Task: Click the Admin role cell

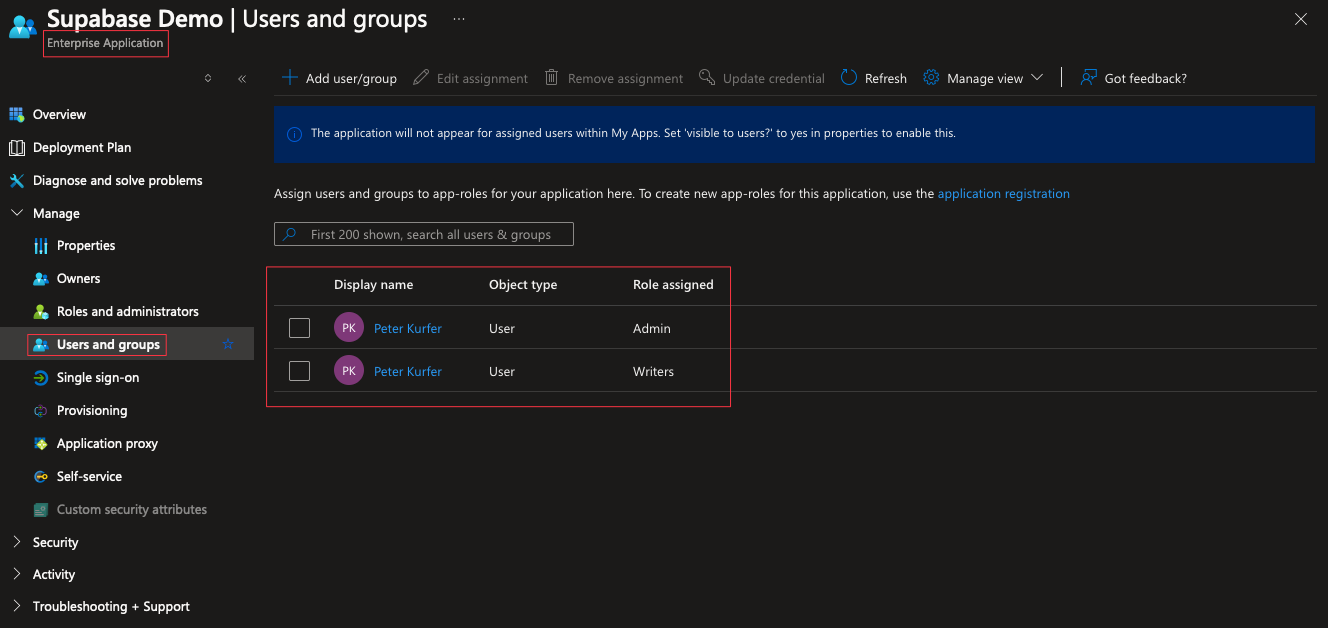Action: tap(652, 328)
